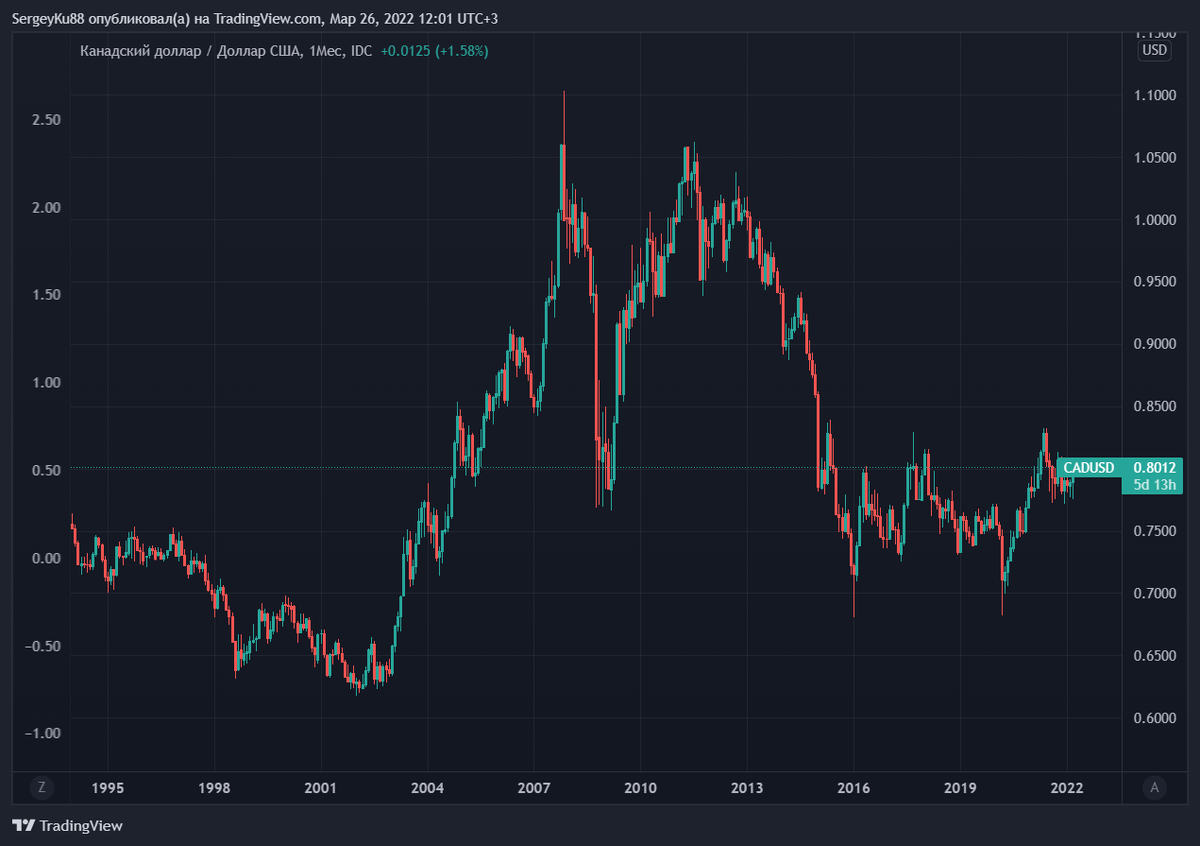The image size is (1200, 846).
Task: Click the 1998 label on time axis
Action: pos(213,787)
